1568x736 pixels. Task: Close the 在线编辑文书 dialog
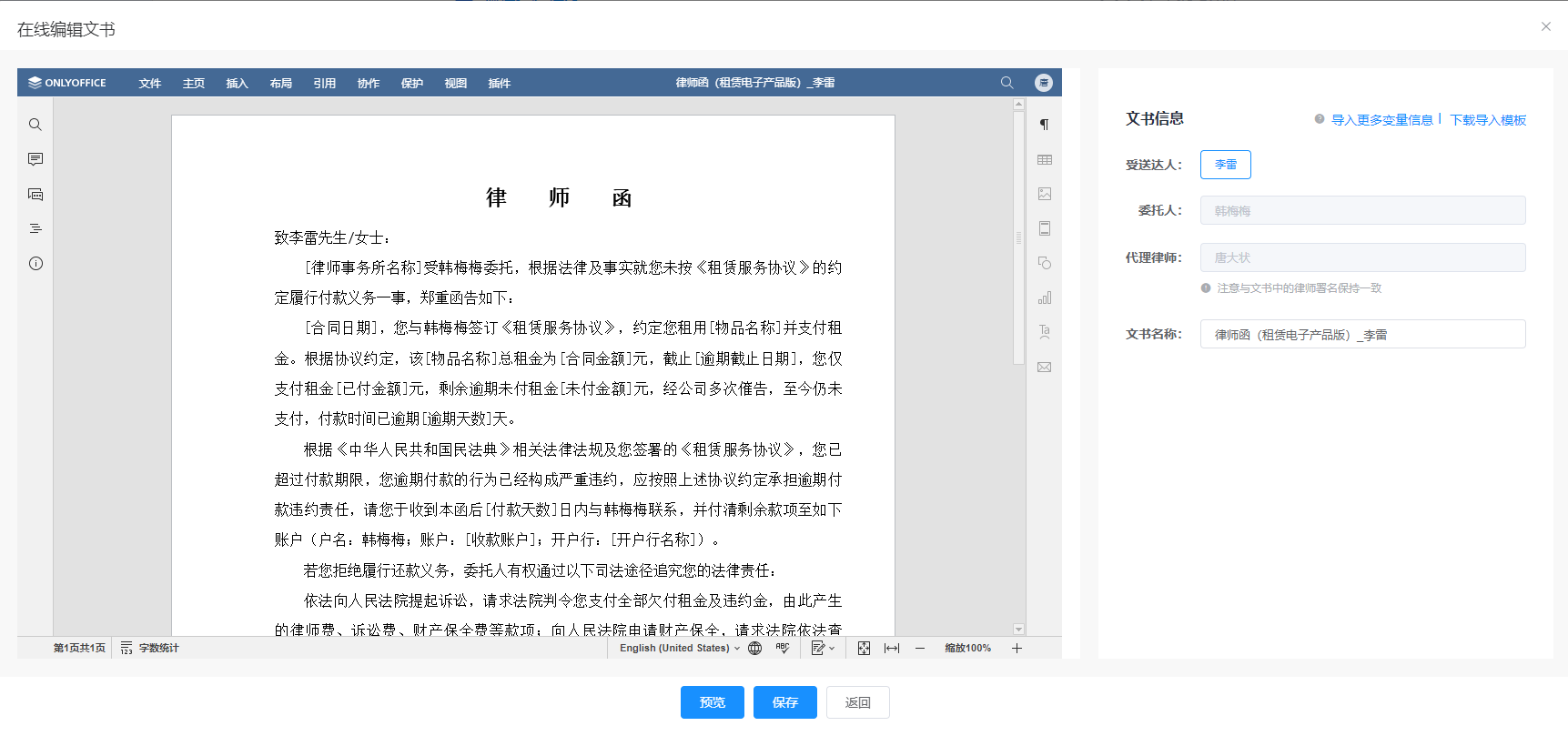tap(1545, 26)
